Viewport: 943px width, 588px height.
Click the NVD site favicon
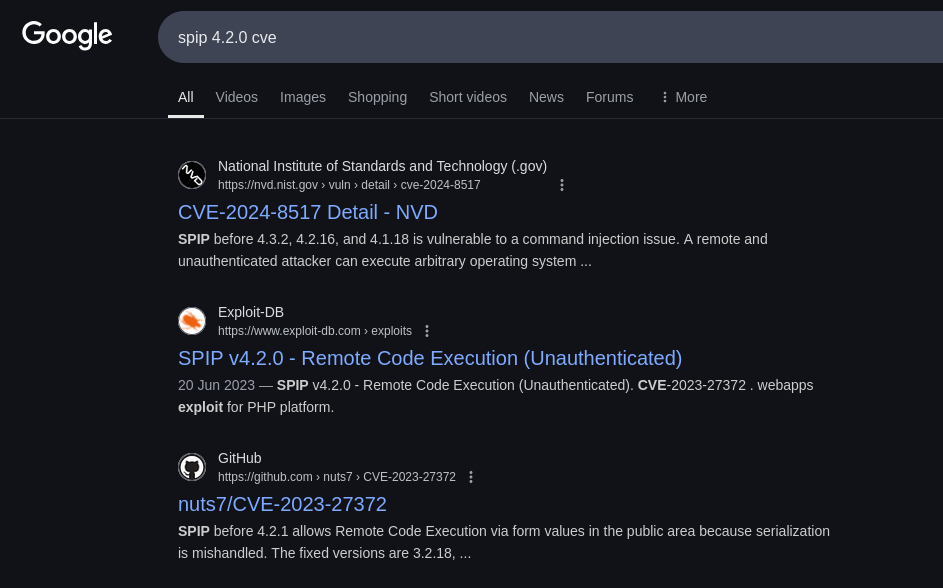192,175
